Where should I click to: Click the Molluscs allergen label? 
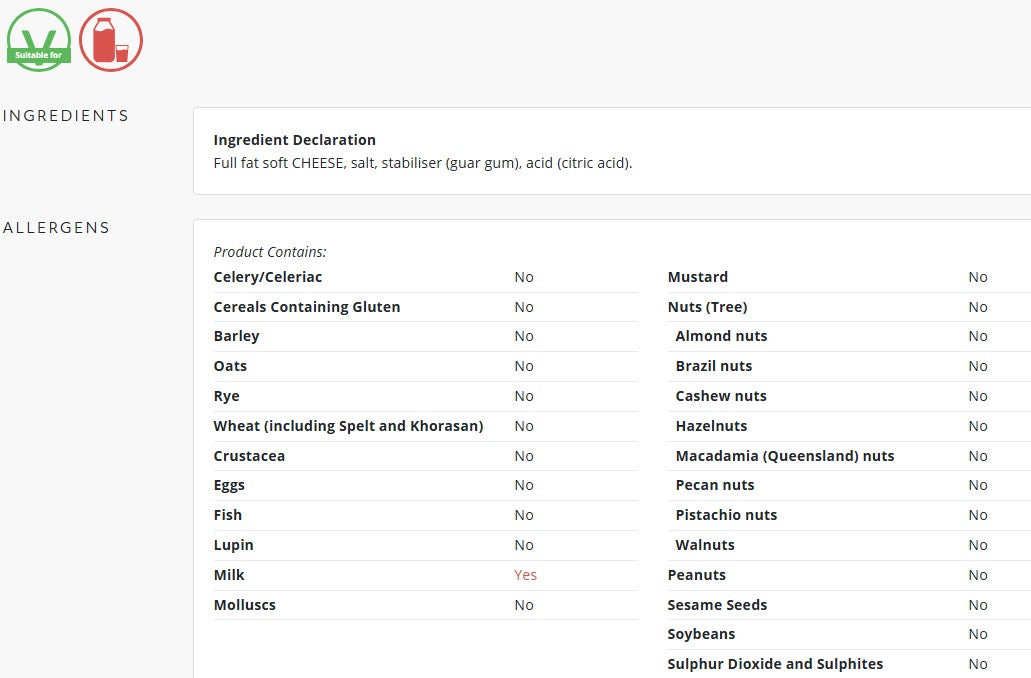(x=245, y=605)
